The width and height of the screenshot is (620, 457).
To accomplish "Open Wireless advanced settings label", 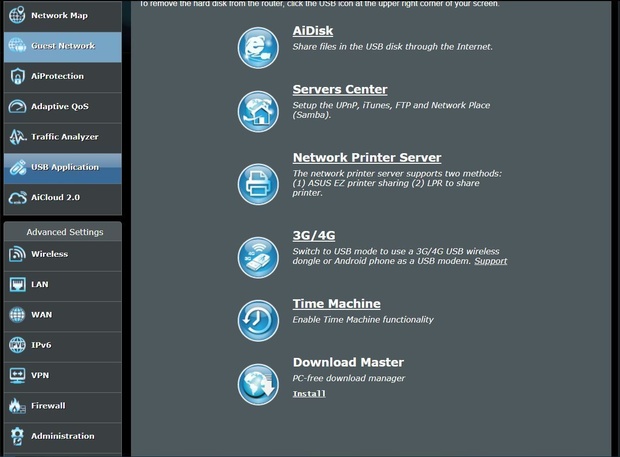I will pyautogui.click(x=49, y=254).
